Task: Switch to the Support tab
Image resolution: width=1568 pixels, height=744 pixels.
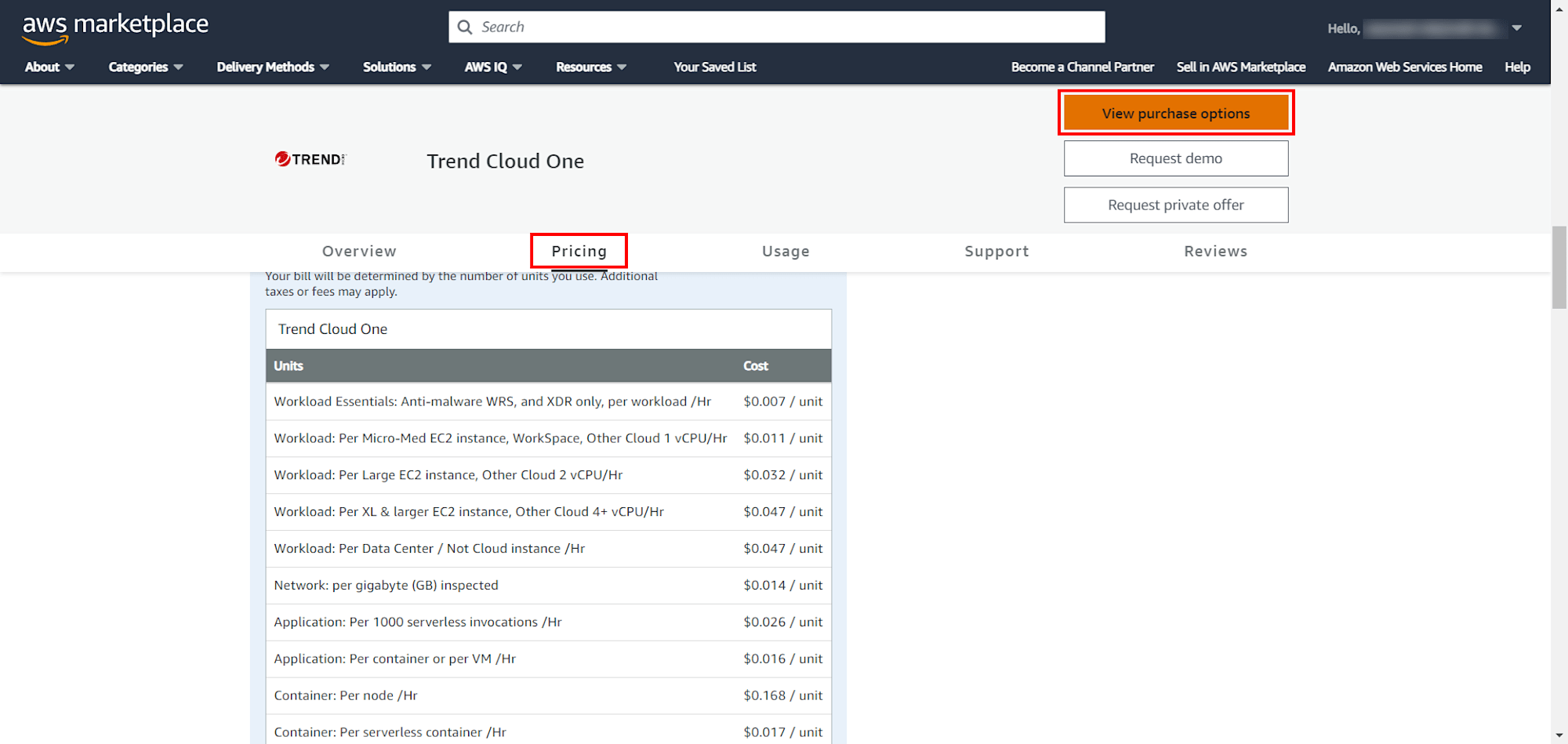Action: point(996,252)
